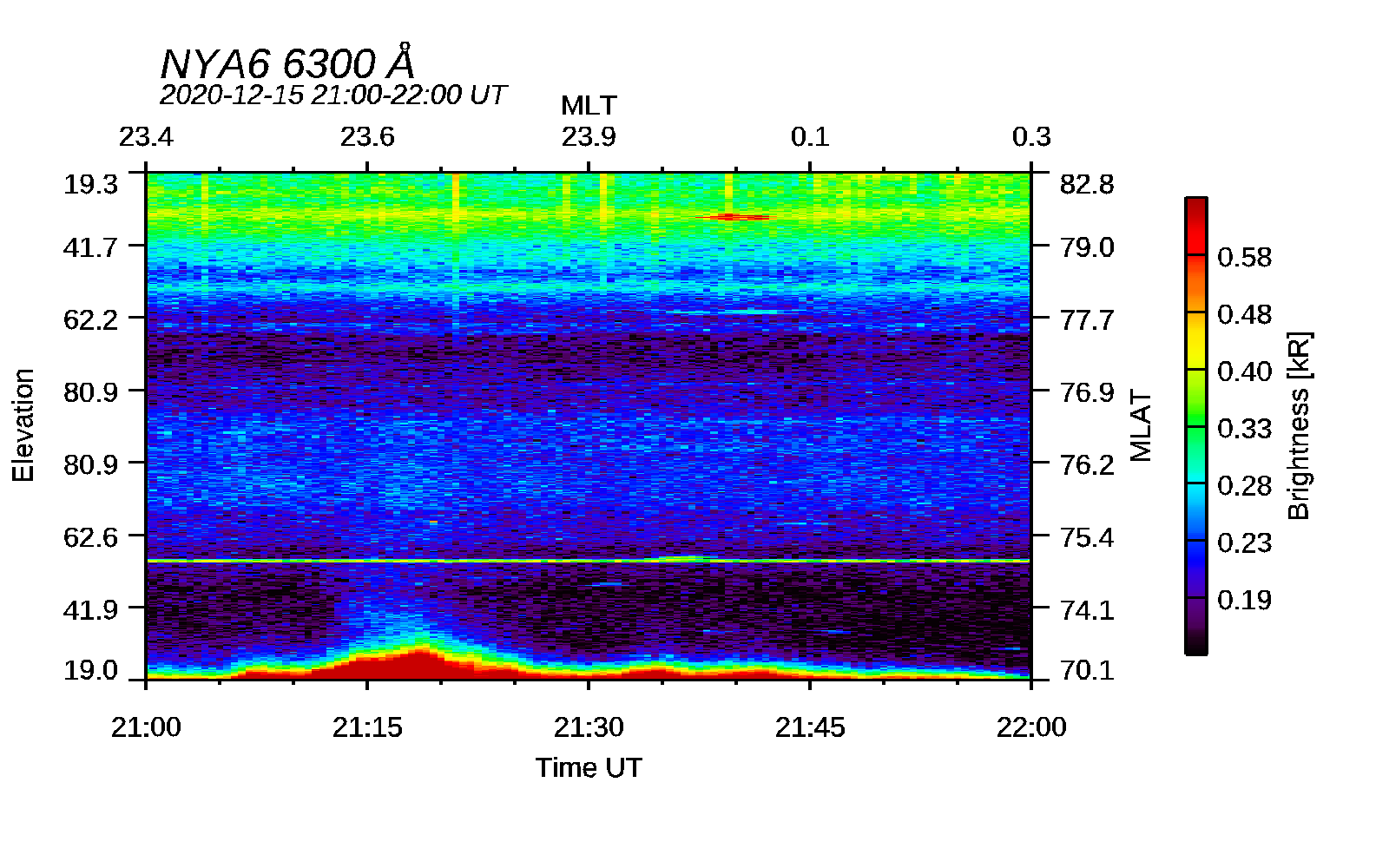This screenshot has height=868, width=1389.
Task: Click the colorbar tick value "0.48"
Action: (1244, 314)
